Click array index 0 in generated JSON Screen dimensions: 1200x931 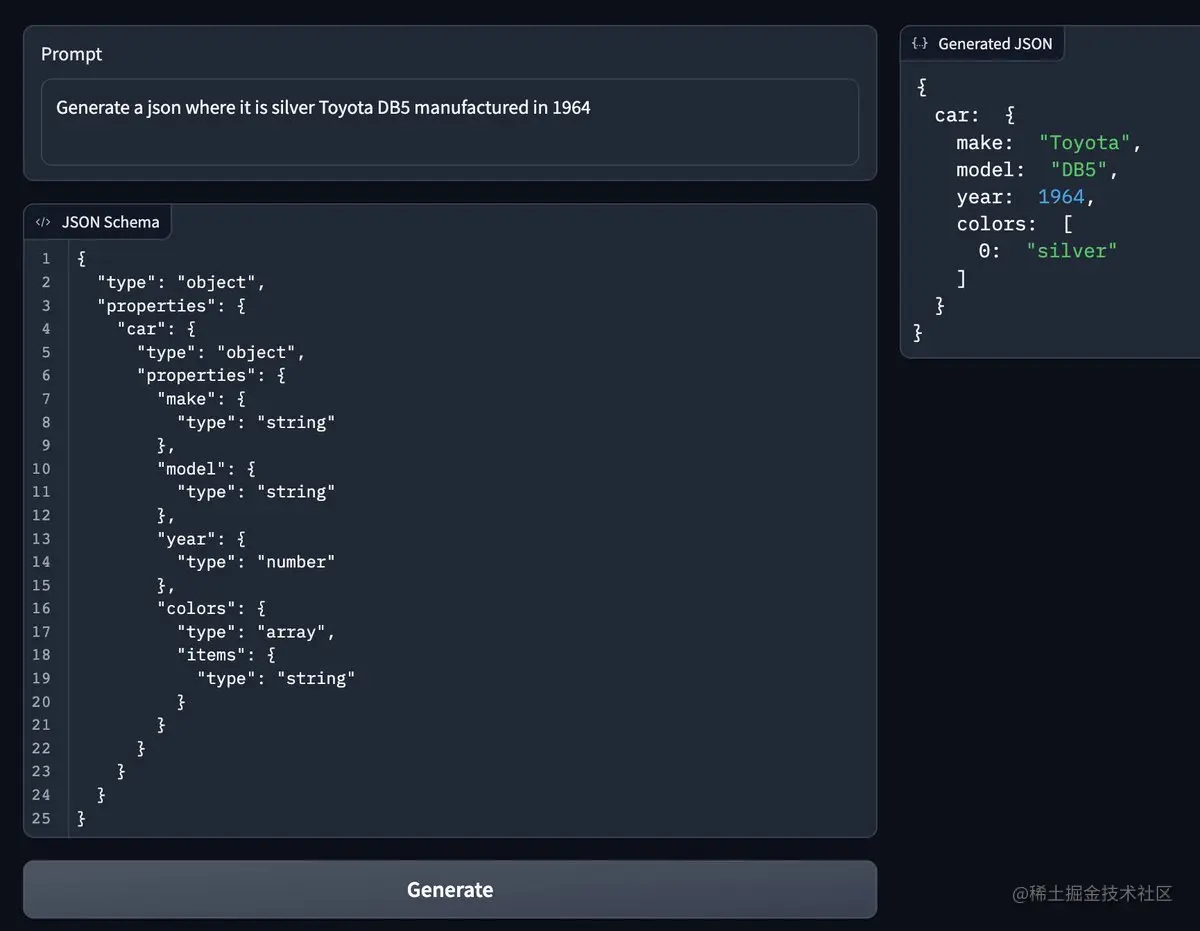[989, 251]
